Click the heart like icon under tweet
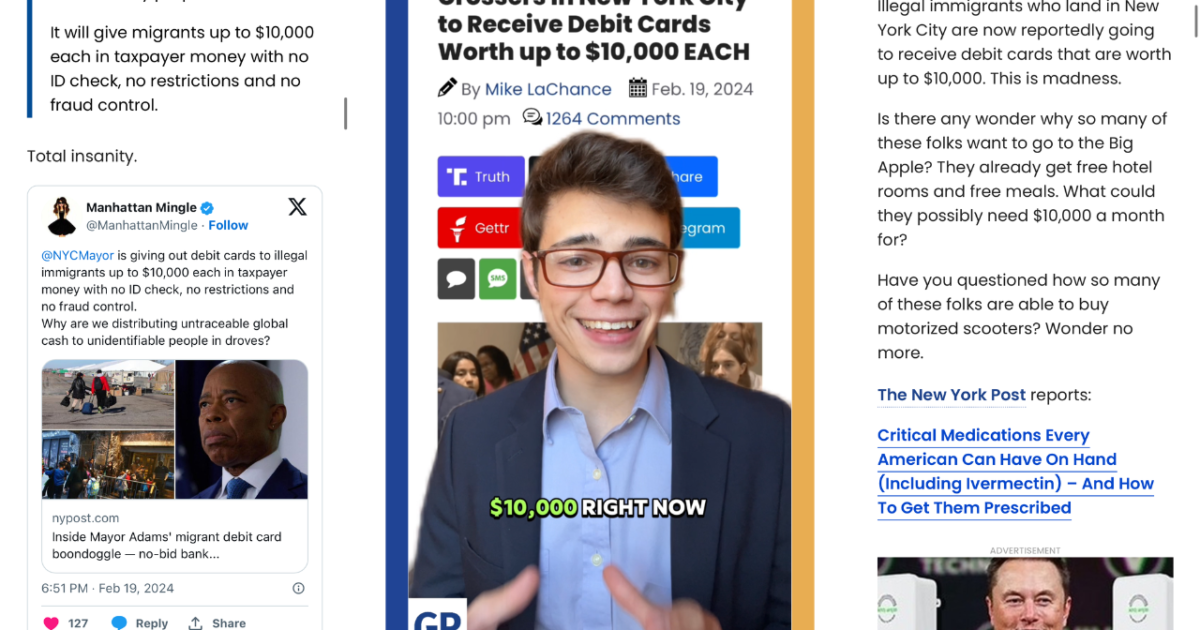The width and height of the screenshot is (1200, 630). pos(51,623)
